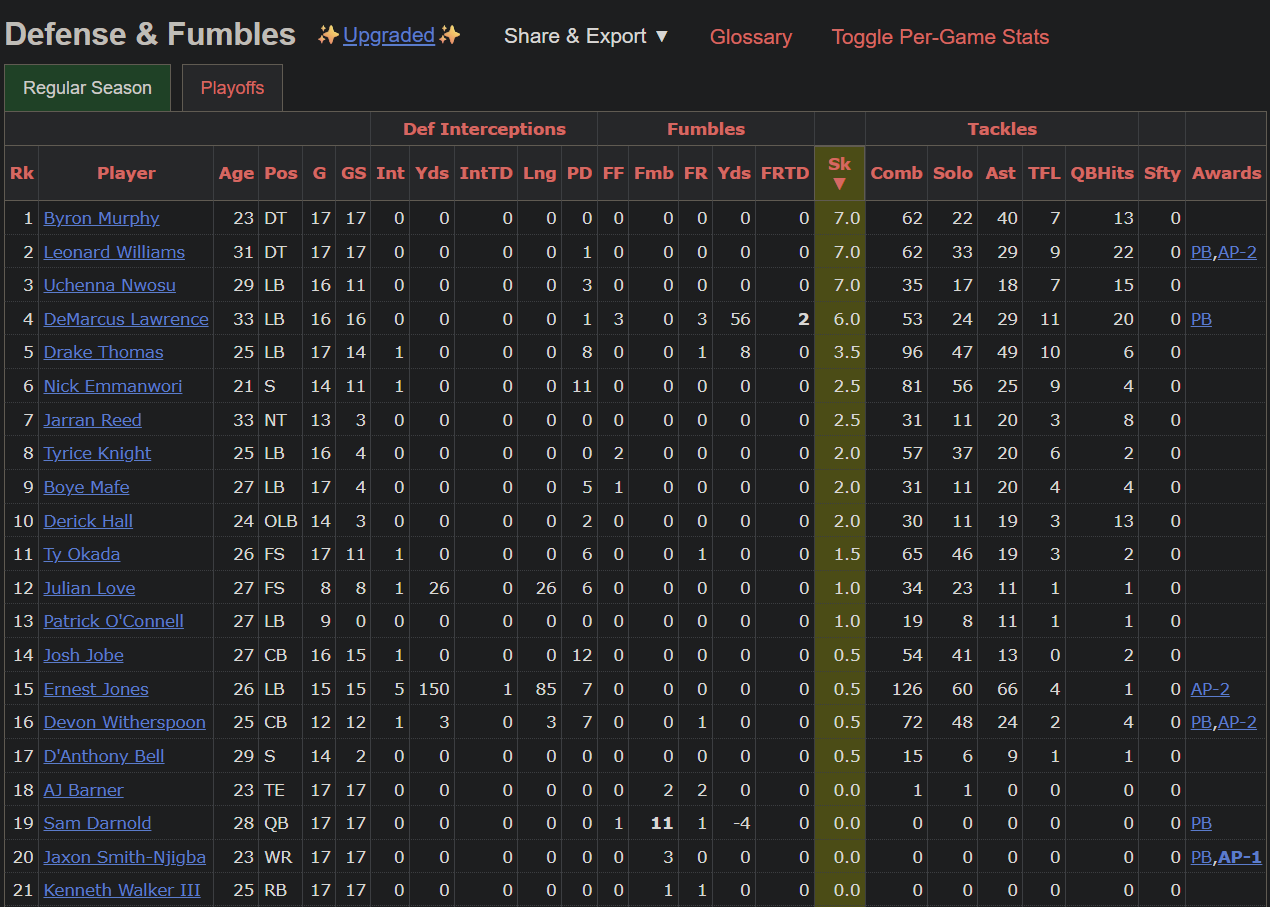1270x907 pixels.
Task: Select Ernest Jones' 150 interception yards cell
Action: point(432,689)
